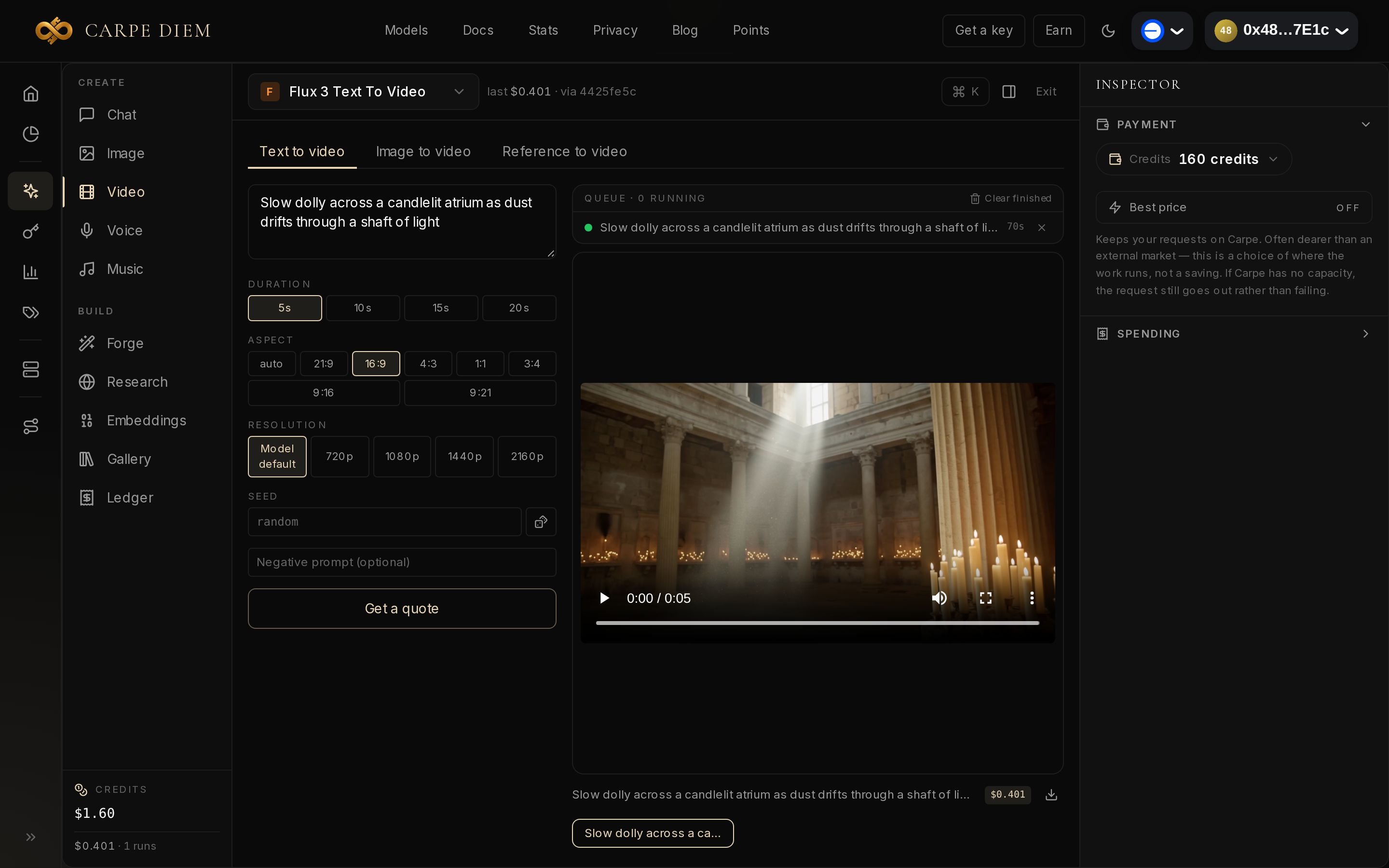1389x868 pixels.
Task: Download the generated video
Action: pos(1051,795)
